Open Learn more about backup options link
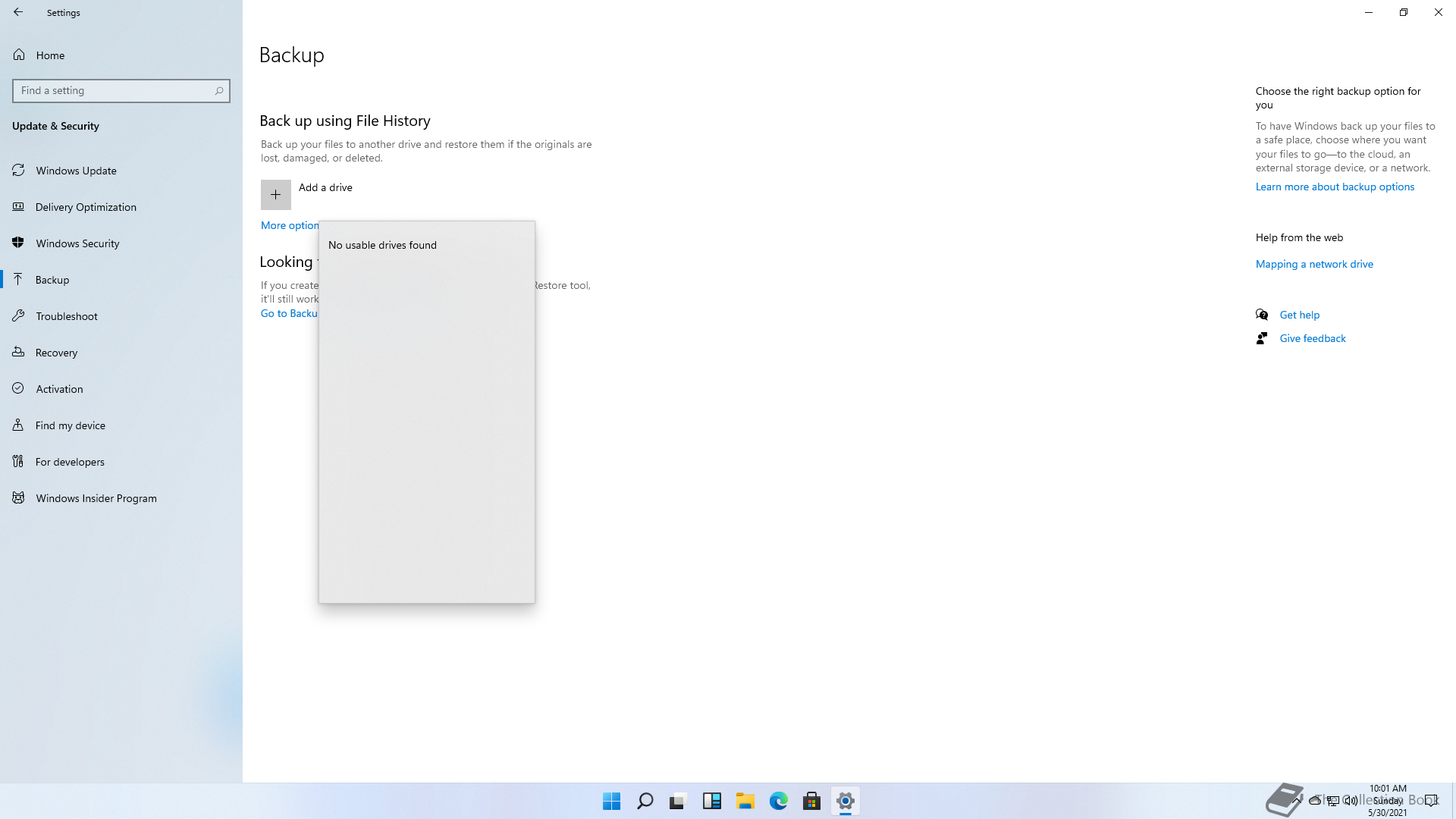 1335,187
